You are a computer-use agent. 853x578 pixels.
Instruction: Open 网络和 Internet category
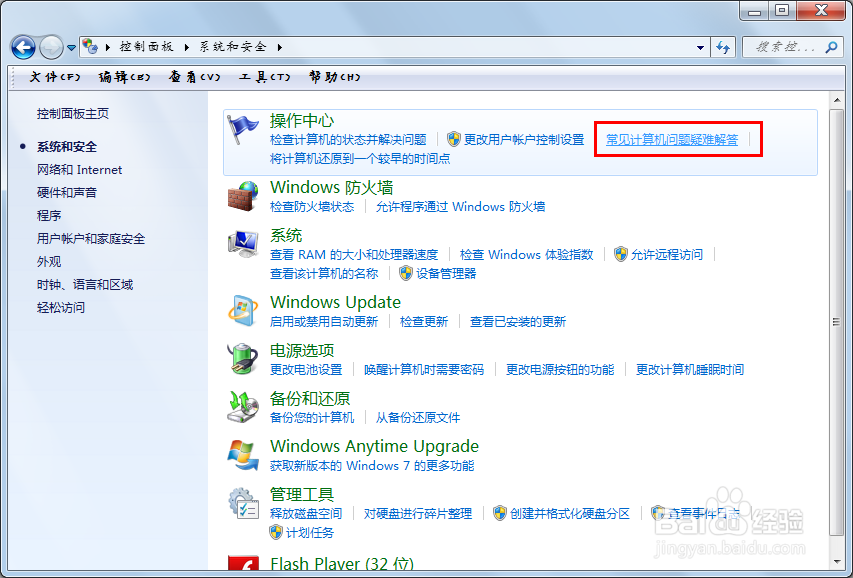(x=79, y=170)
